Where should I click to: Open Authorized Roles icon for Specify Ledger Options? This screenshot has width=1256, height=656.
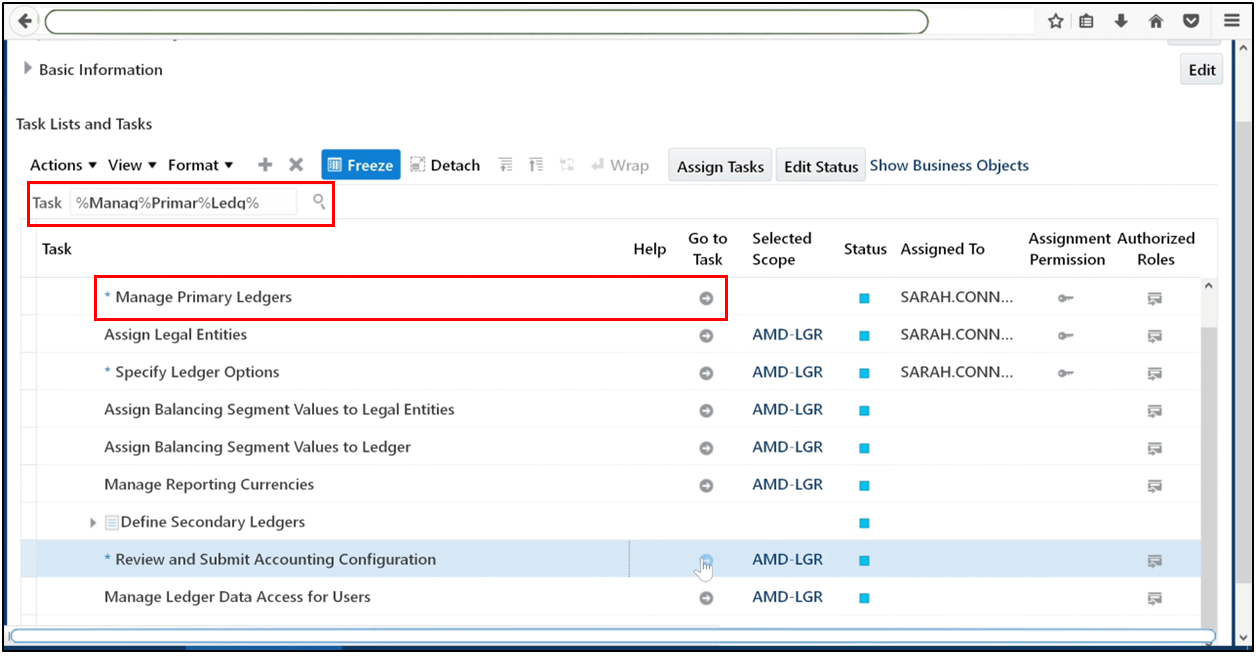(1155, 371)
